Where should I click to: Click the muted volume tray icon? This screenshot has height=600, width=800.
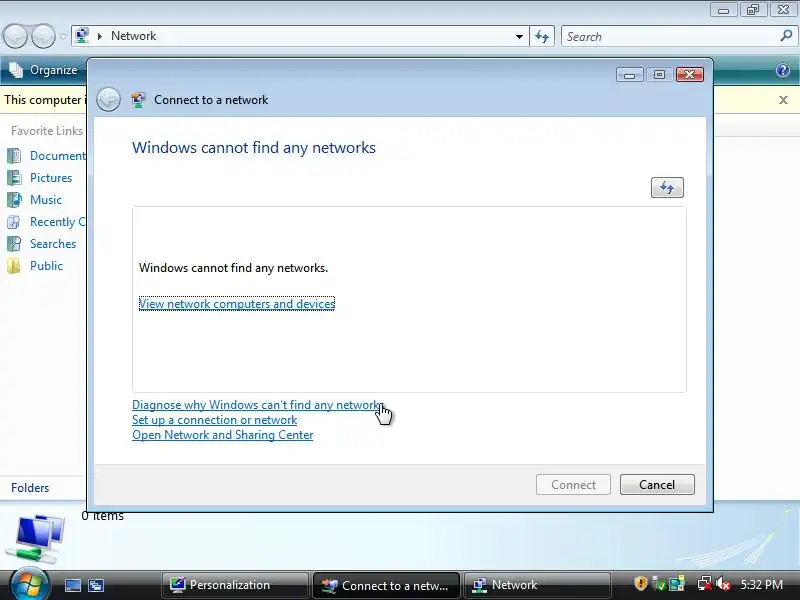pyautogui.click(x=723, y=584)
